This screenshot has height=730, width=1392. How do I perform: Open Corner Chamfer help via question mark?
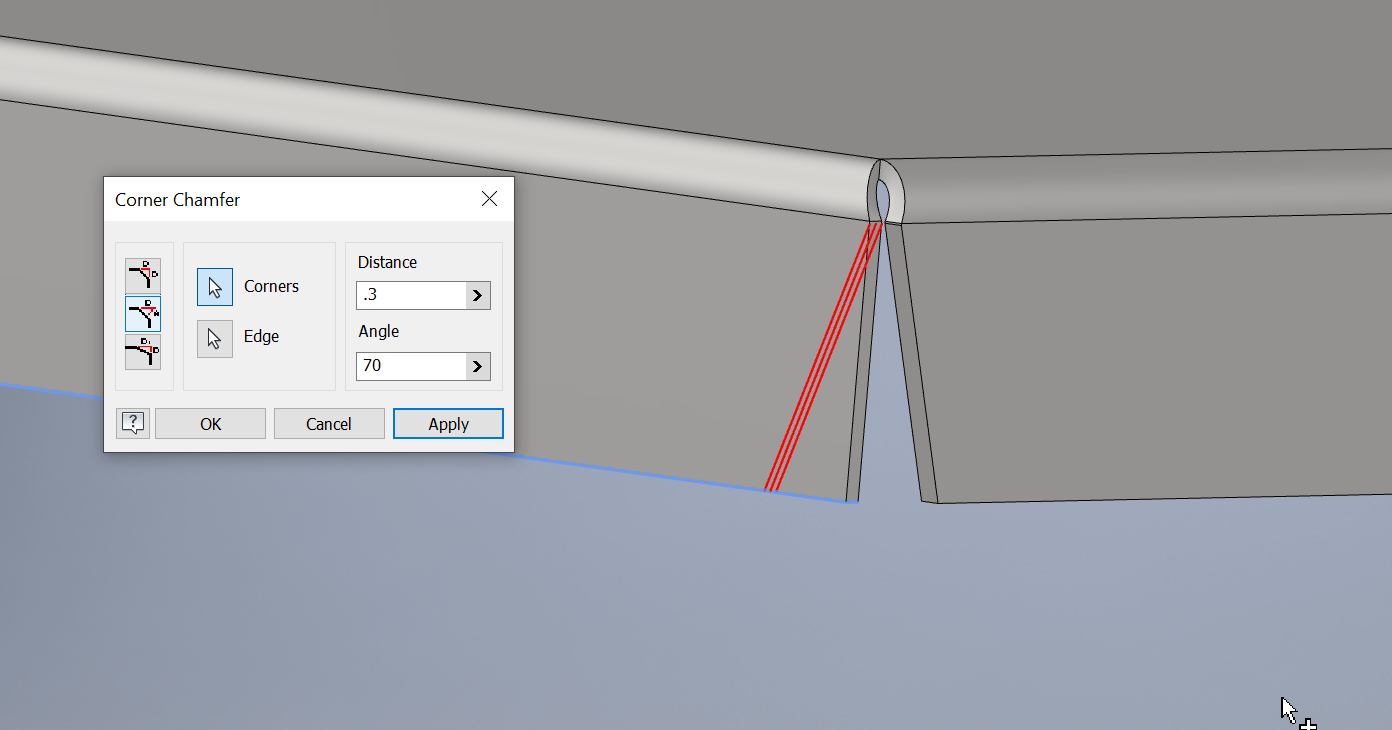click(x=132, y=423)
